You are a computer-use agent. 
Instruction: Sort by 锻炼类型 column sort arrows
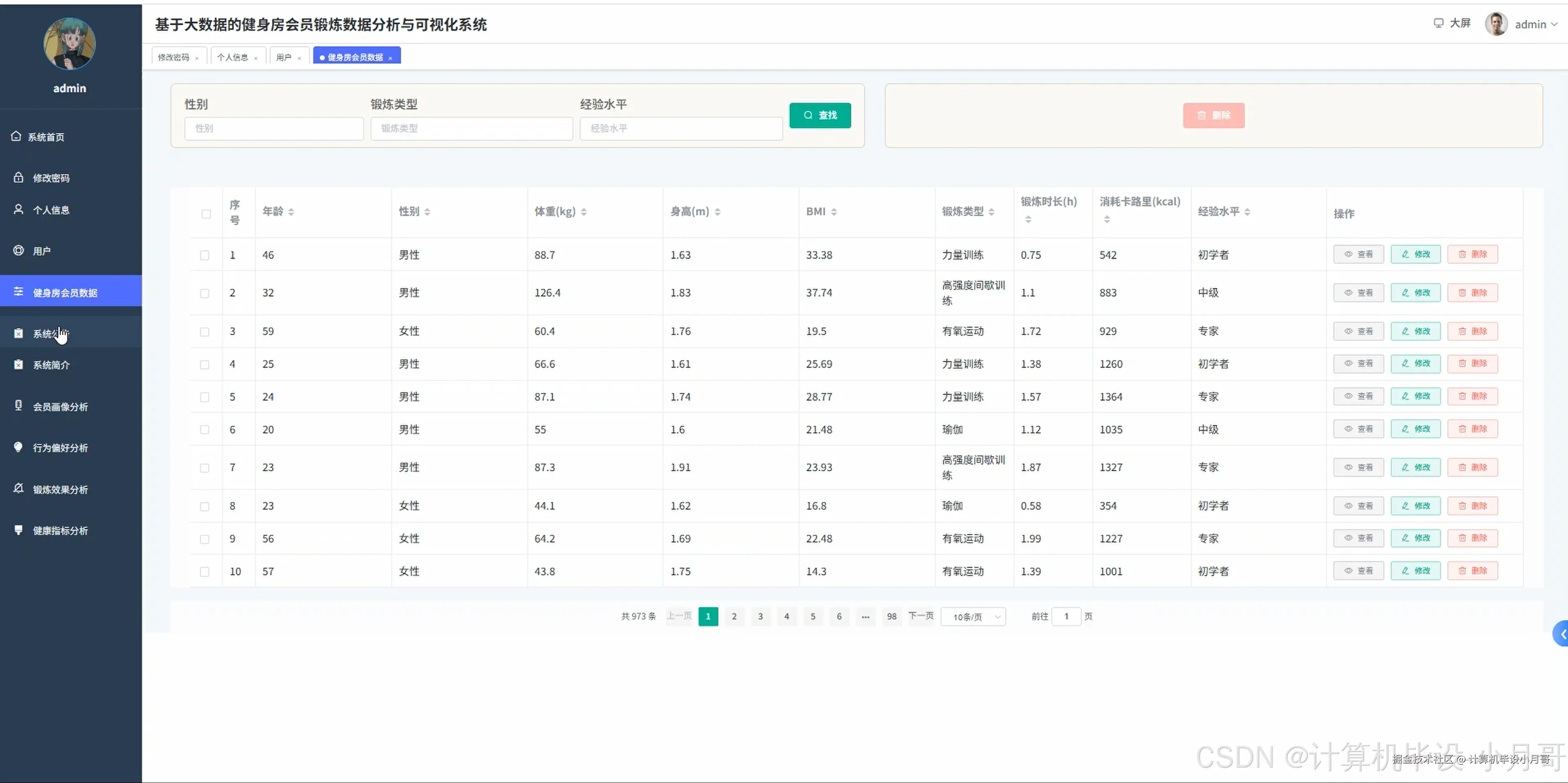pos(991,212)
